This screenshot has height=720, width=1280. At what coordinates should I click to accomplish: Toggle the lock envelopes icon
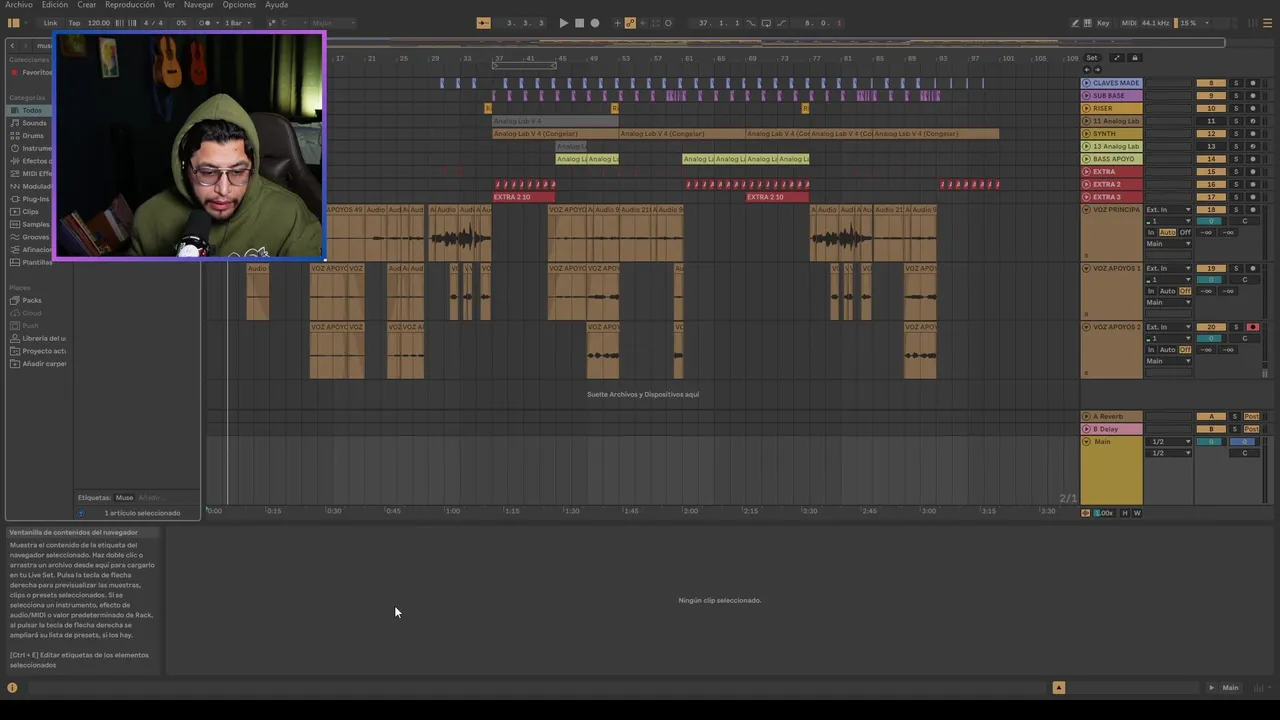[x=1134, y=58]
